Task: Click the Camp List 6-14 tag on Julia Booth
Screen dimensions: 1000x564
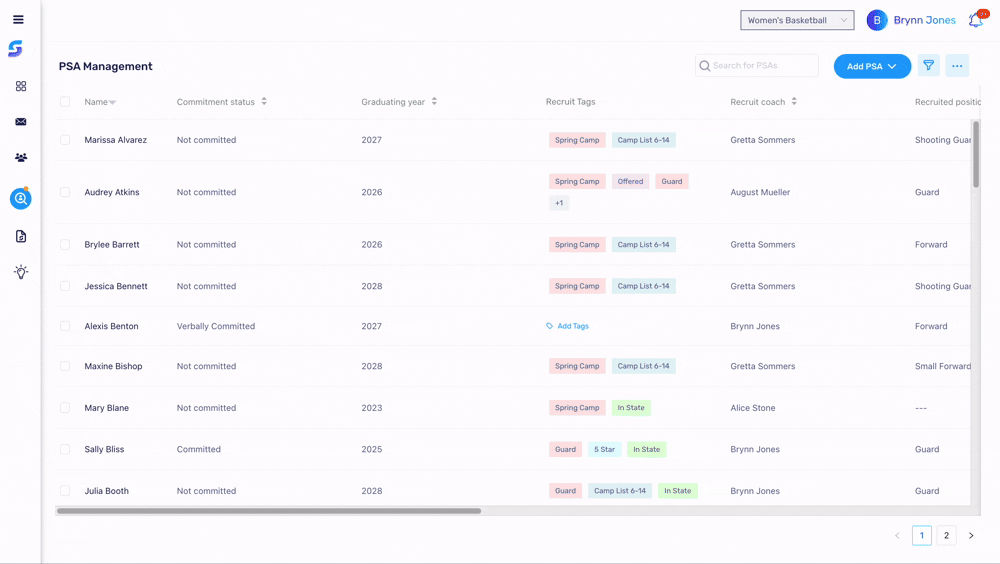Action: click(620, 491)
